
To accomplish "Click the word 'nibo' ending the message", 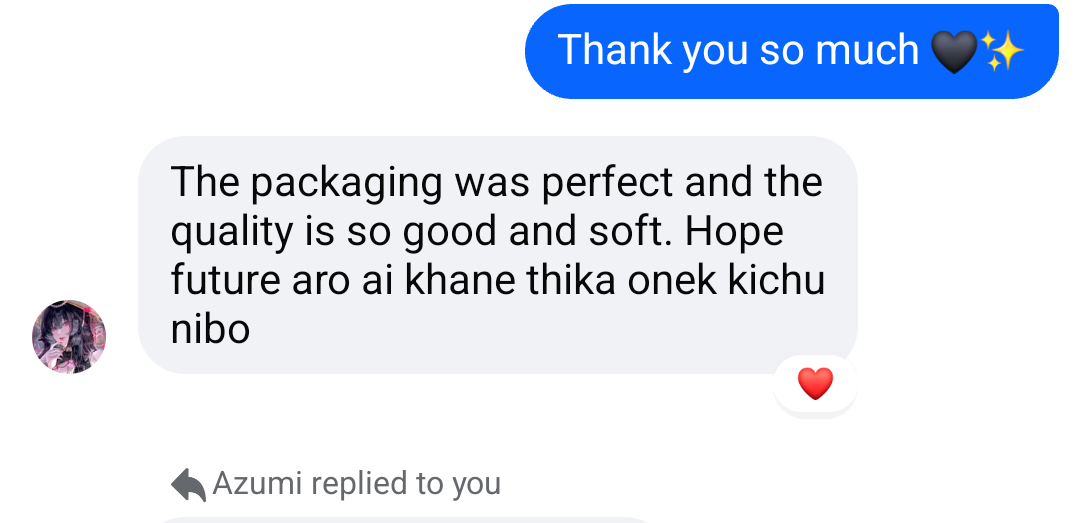I will tap(210, 329).
